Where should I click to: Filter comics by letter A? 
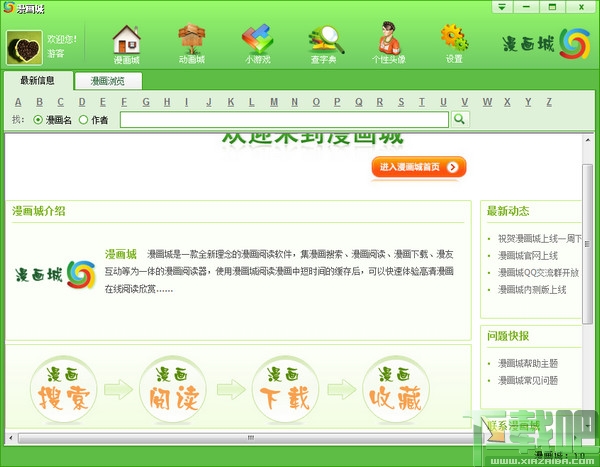pyautogui.click(x=18, y=102)
